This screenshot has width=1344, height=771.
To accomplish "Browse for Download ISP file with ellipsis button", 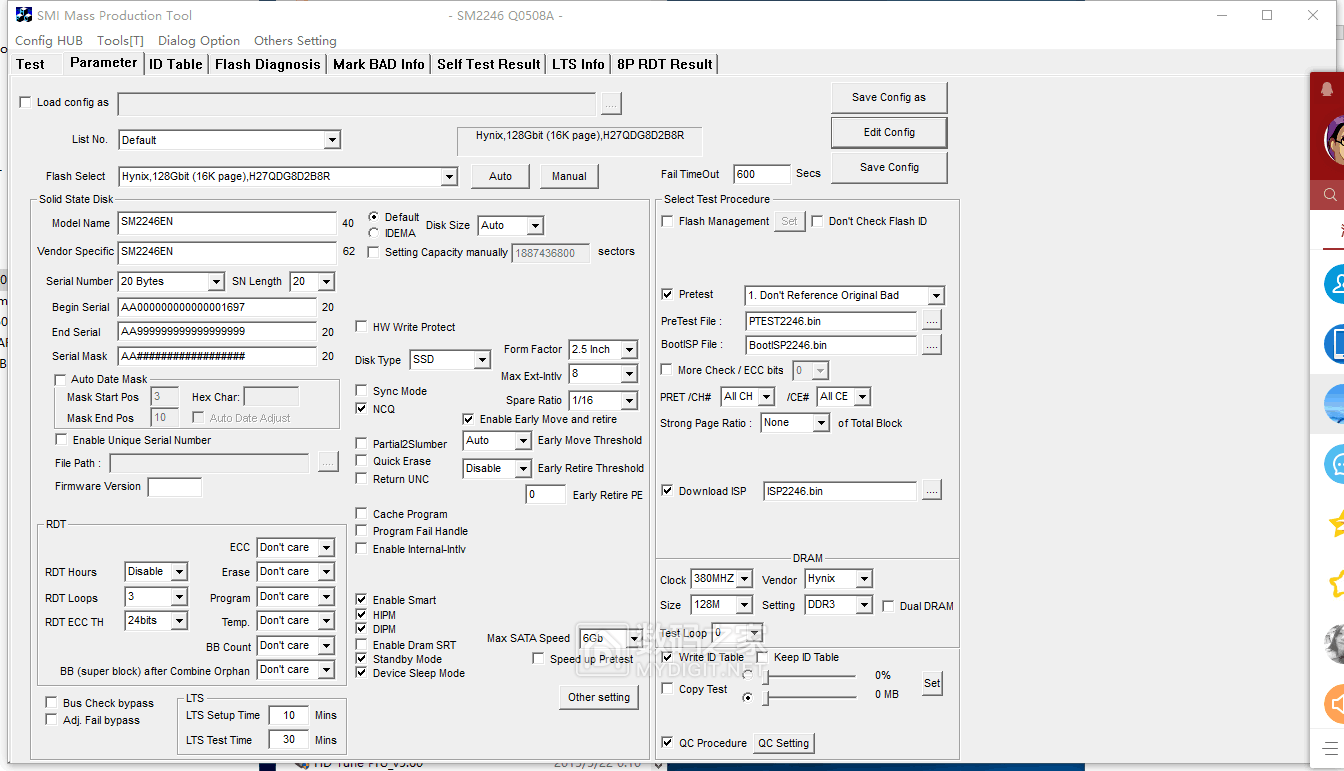I will tap(931, 491).
